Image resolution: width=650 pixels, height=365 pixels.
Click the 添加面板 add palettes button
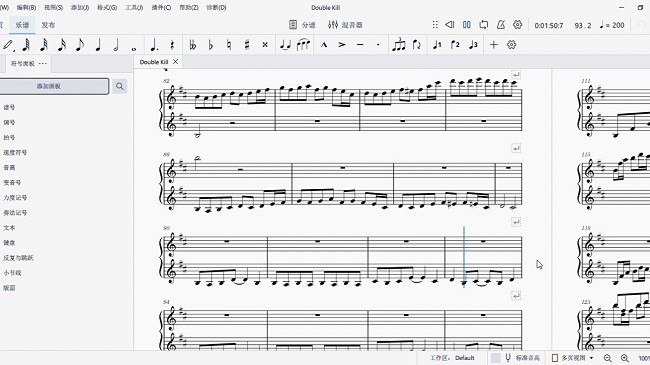tap(54, 86)
